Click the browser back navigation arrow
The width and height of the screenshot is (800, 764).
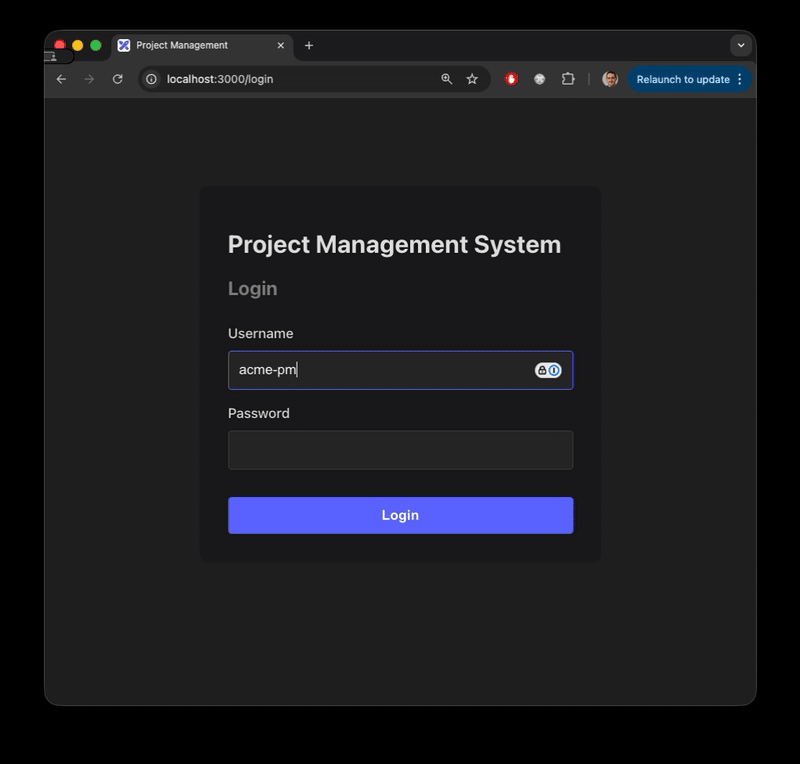(x=60, y=79)
